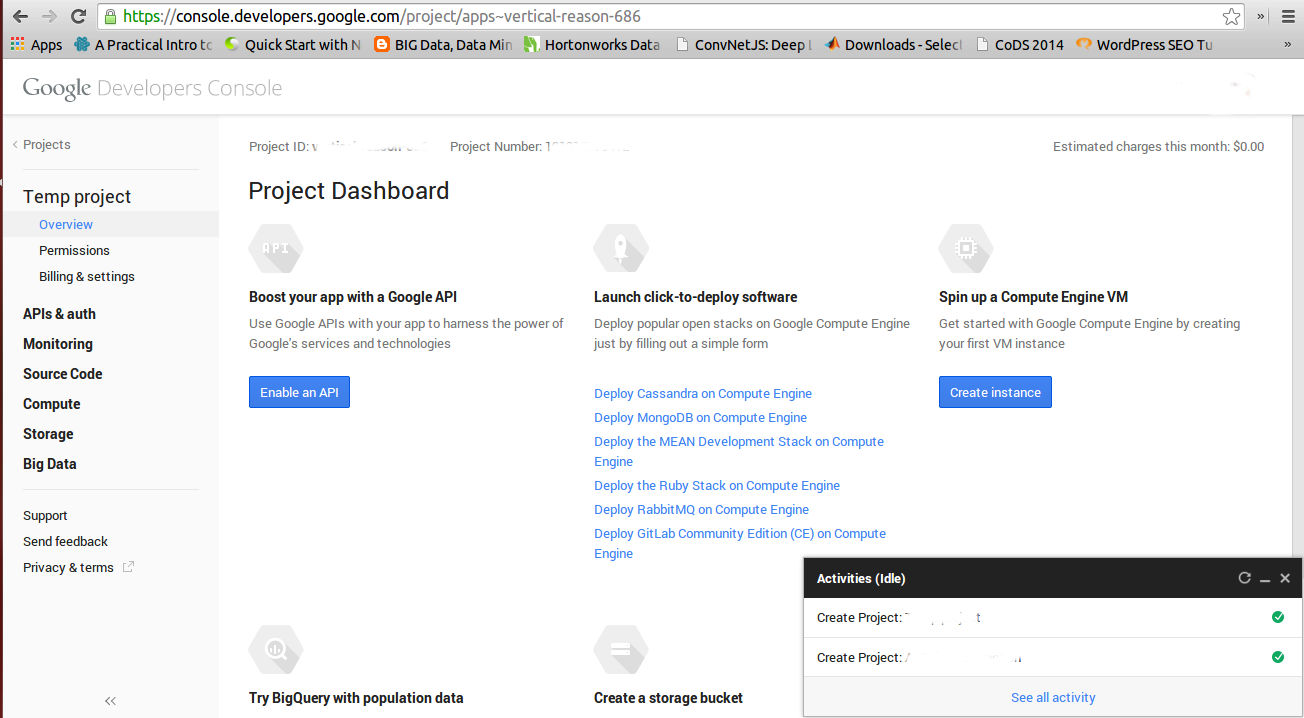
Task: Collapse the left sidebar with double chevron
Action: point(110,701)
